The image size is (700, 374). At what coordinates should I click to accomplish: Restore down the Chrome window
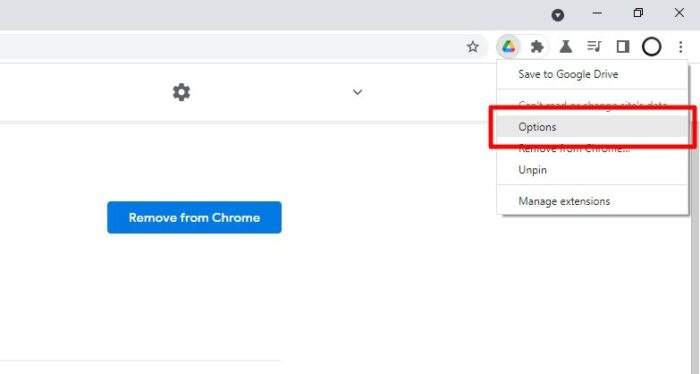click(638, 13)
